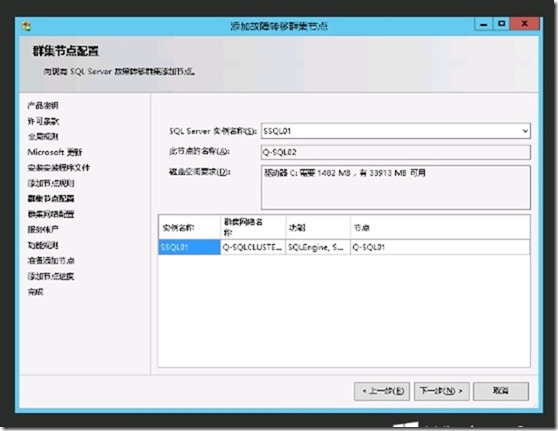Open the SQL Server instance name dropdown

[x=525, y=131]
